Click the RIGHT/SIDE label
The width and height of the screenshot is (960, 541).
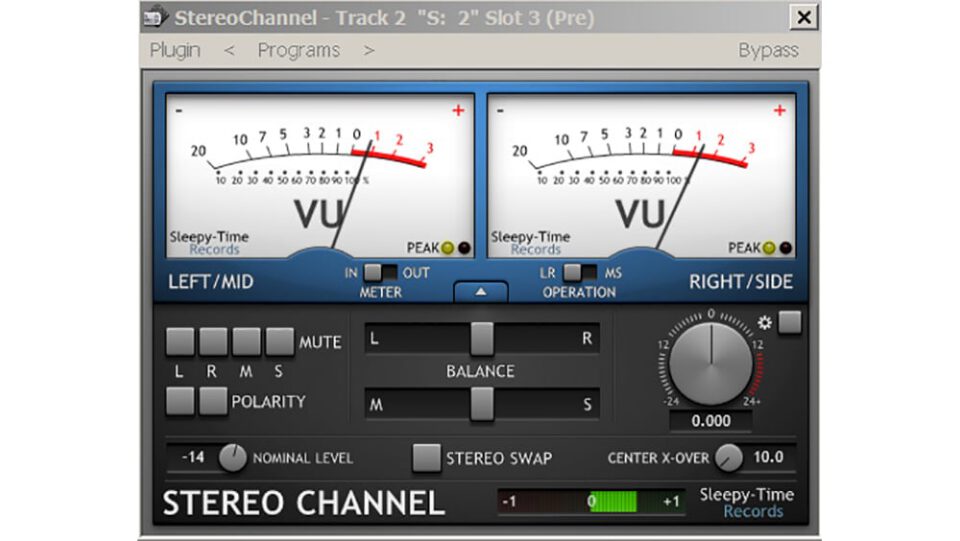pyautogui.click(x=741, y=282)
